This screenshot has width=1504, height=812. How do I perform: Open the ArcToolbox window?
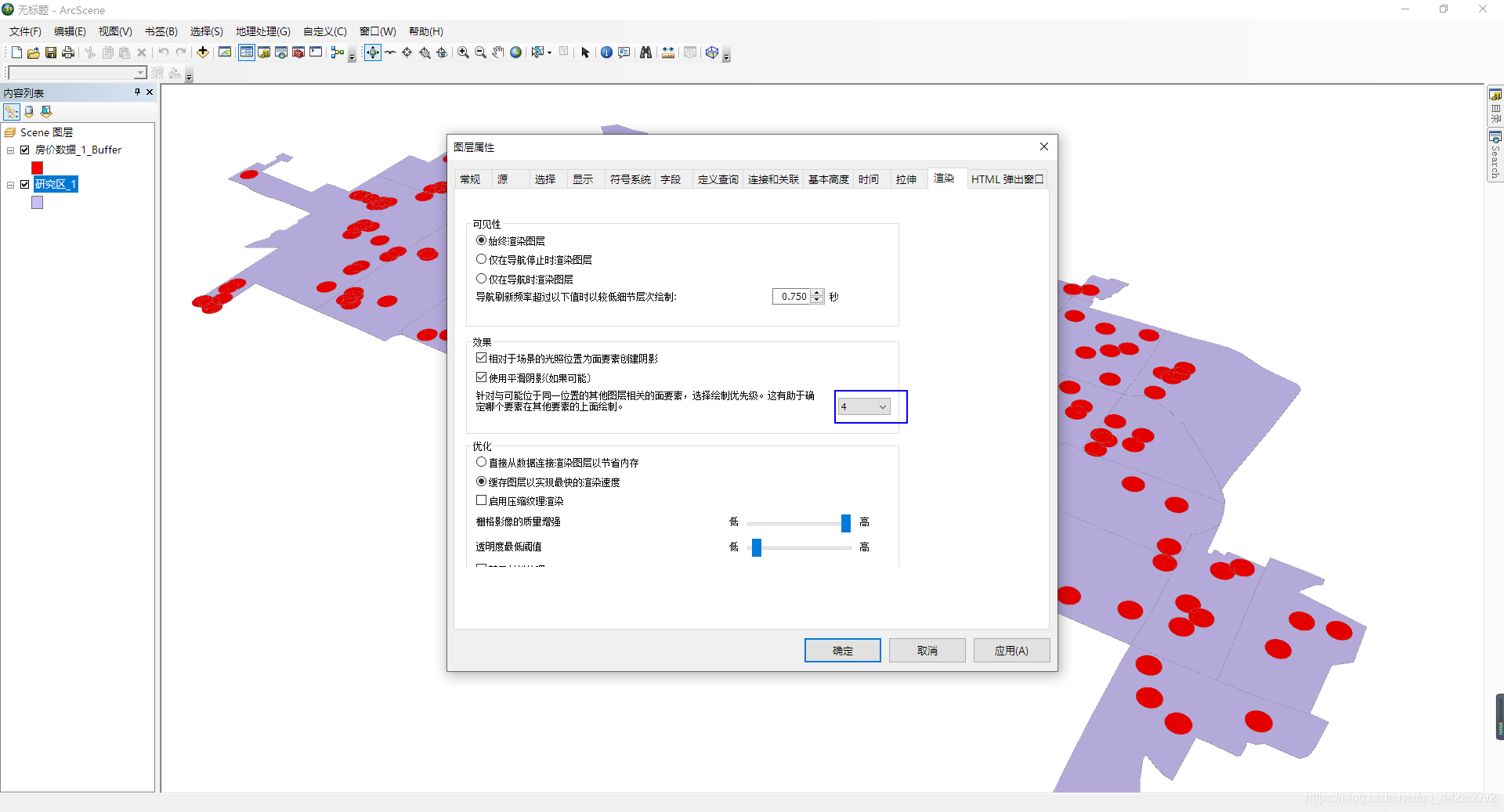298,52
